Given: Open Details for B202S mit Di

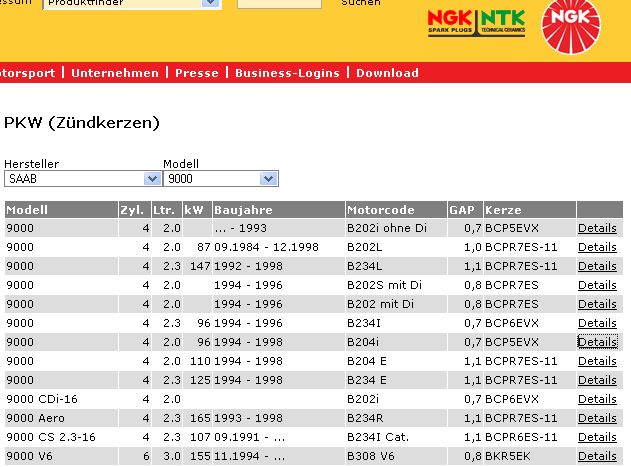Looking at the screenshot, I should (597, 285).
